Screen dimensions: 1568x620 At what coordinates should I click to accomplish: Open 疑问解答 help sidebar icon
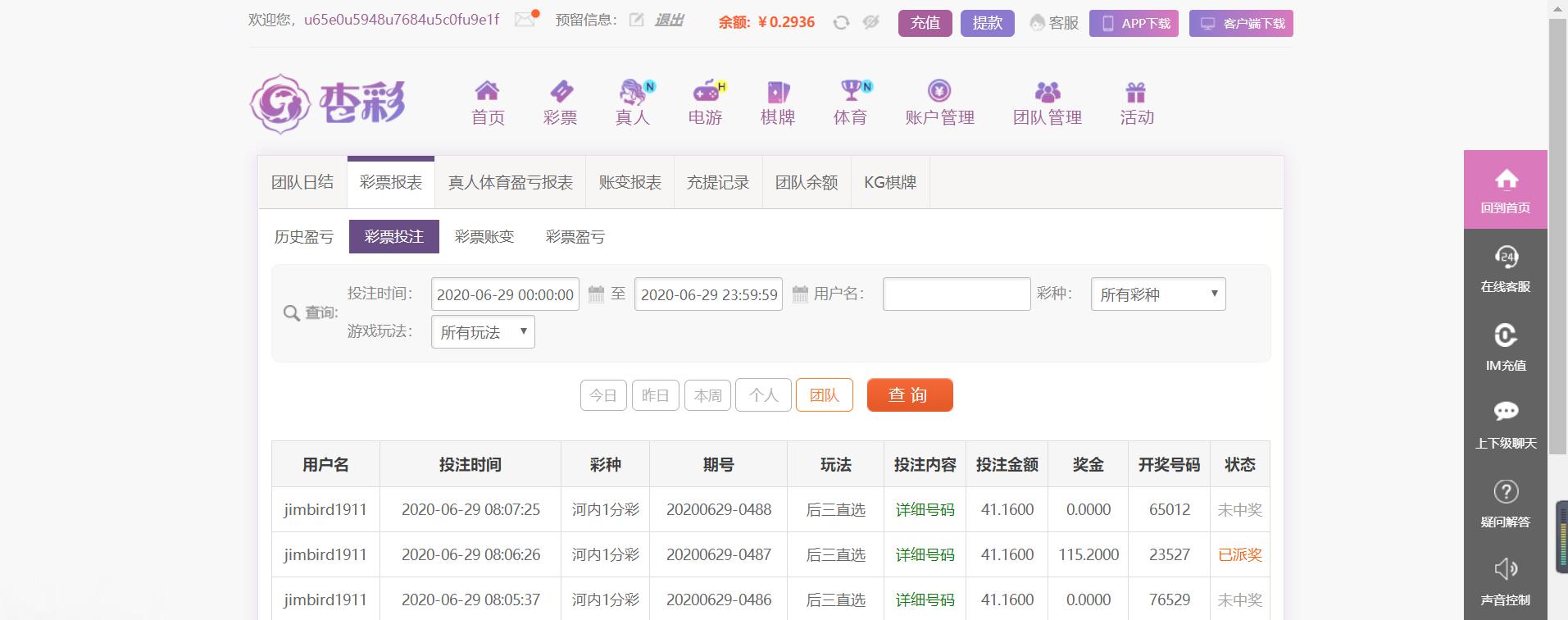click(1506, 504)
